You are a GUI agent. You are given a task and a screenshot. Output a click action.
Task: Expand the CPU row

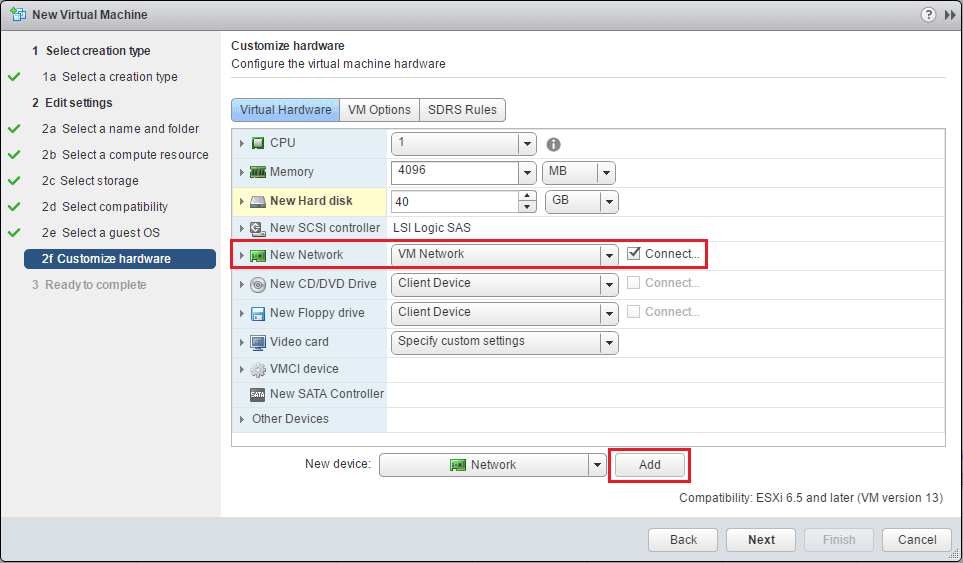pyautogui.click(x=242, y=143)
